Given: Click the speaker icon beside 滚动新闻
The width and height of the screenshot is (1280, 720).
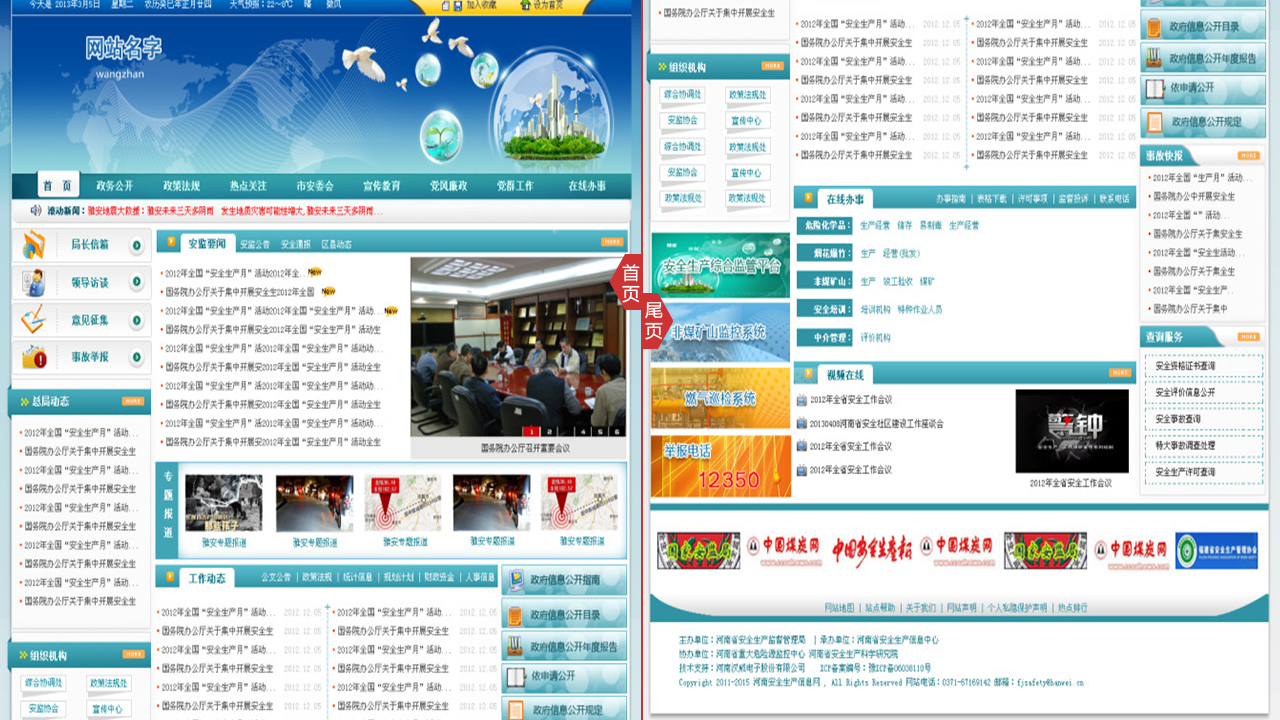Looking at the screenshot, I should (36, 211).
